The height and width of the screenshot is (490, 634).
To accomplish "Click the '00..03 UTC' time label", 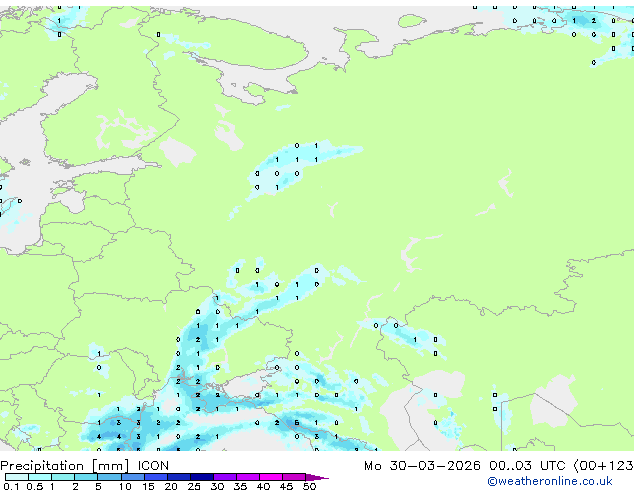I will [527, 466].
